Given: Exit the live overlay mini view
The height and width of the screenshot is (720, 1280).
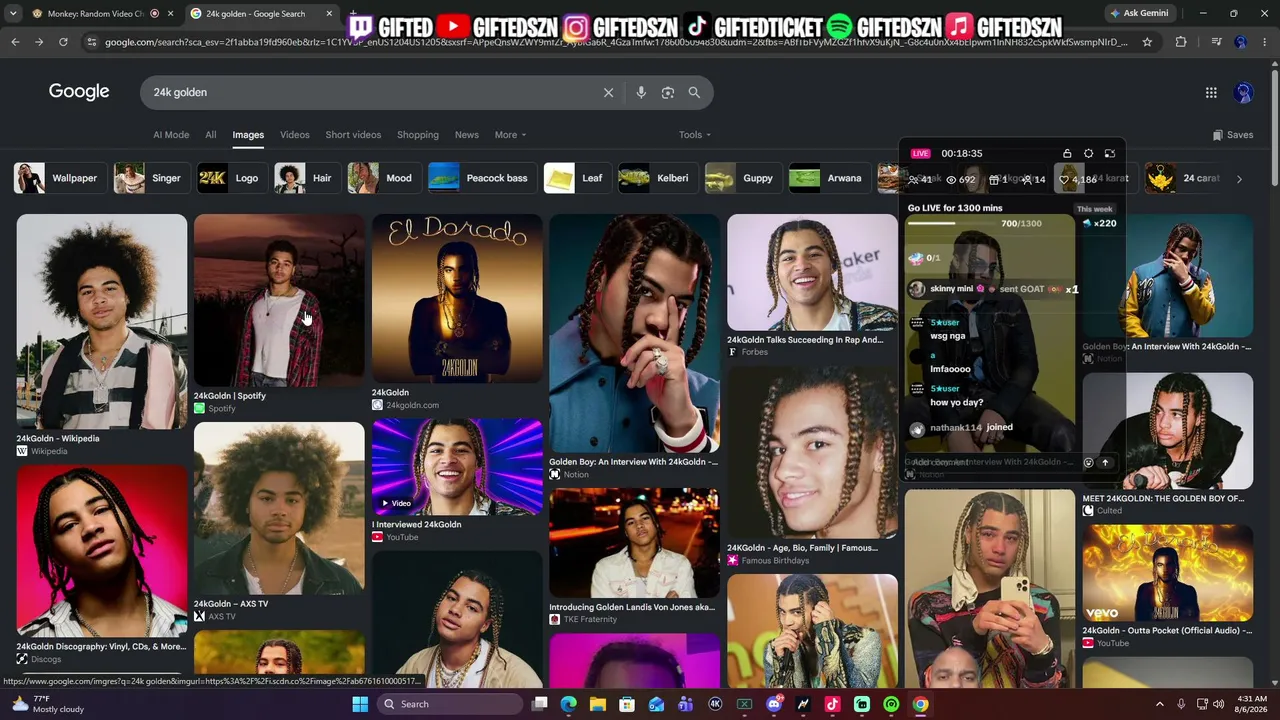Looking at the screenshot, I should pos(1109,153).
